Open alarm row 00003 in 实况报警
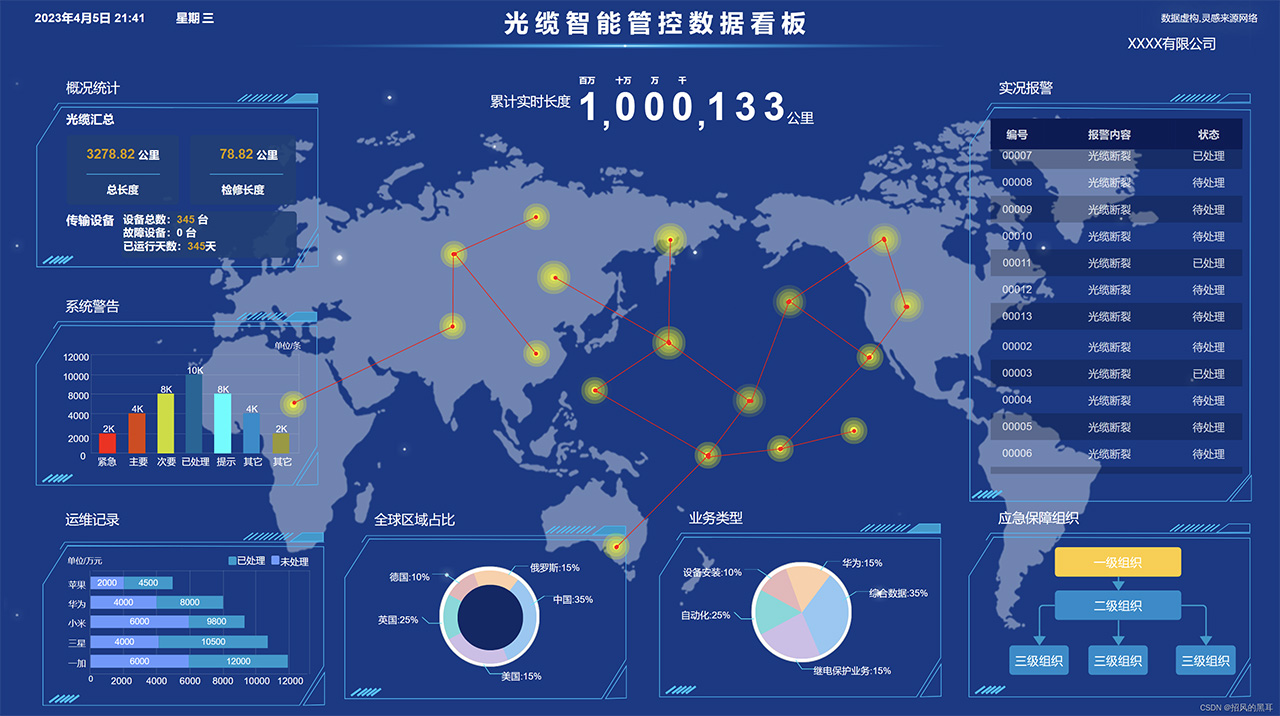 pyautogui.click(x=1116, y=373)
